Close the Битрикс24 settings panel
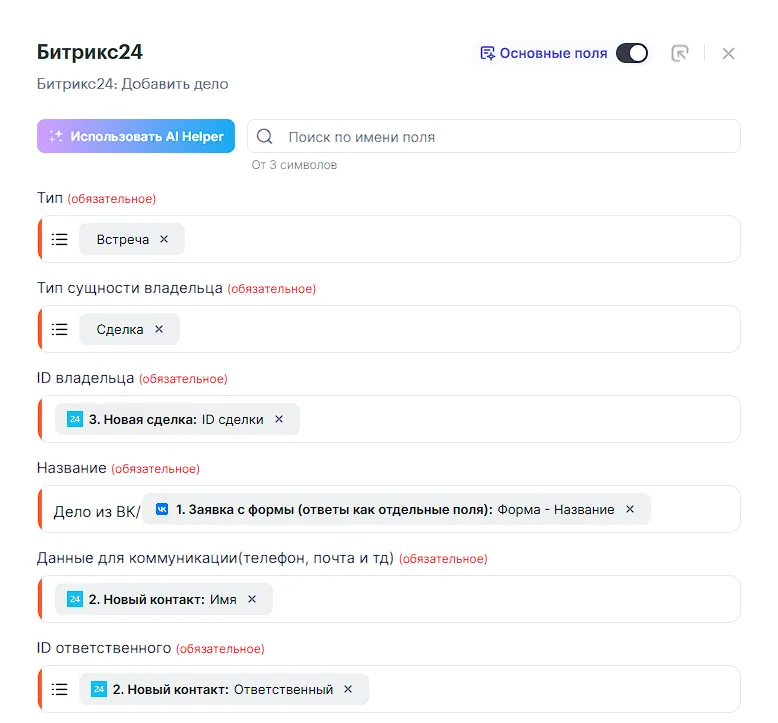This screenshot has height=723, width=778. click(x=728, y=54)
